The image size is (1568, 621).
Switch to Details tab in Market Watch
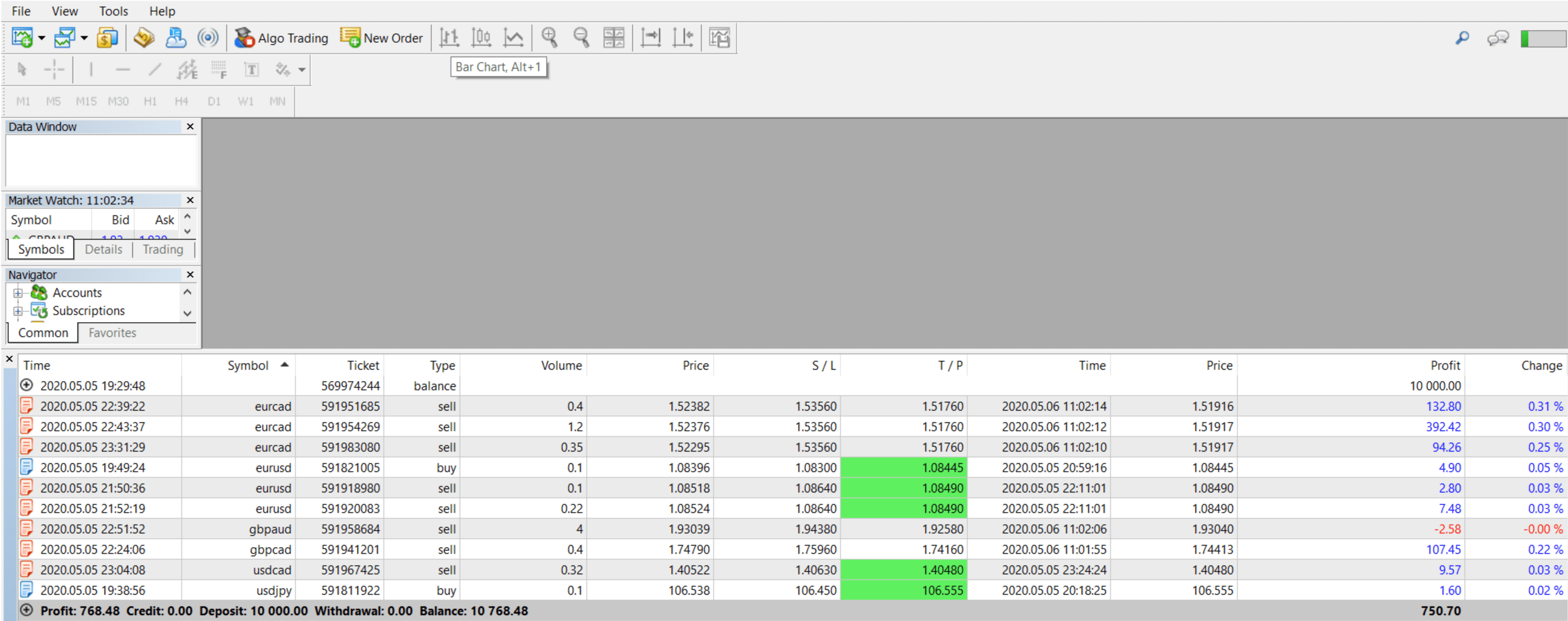click(104, 249)
